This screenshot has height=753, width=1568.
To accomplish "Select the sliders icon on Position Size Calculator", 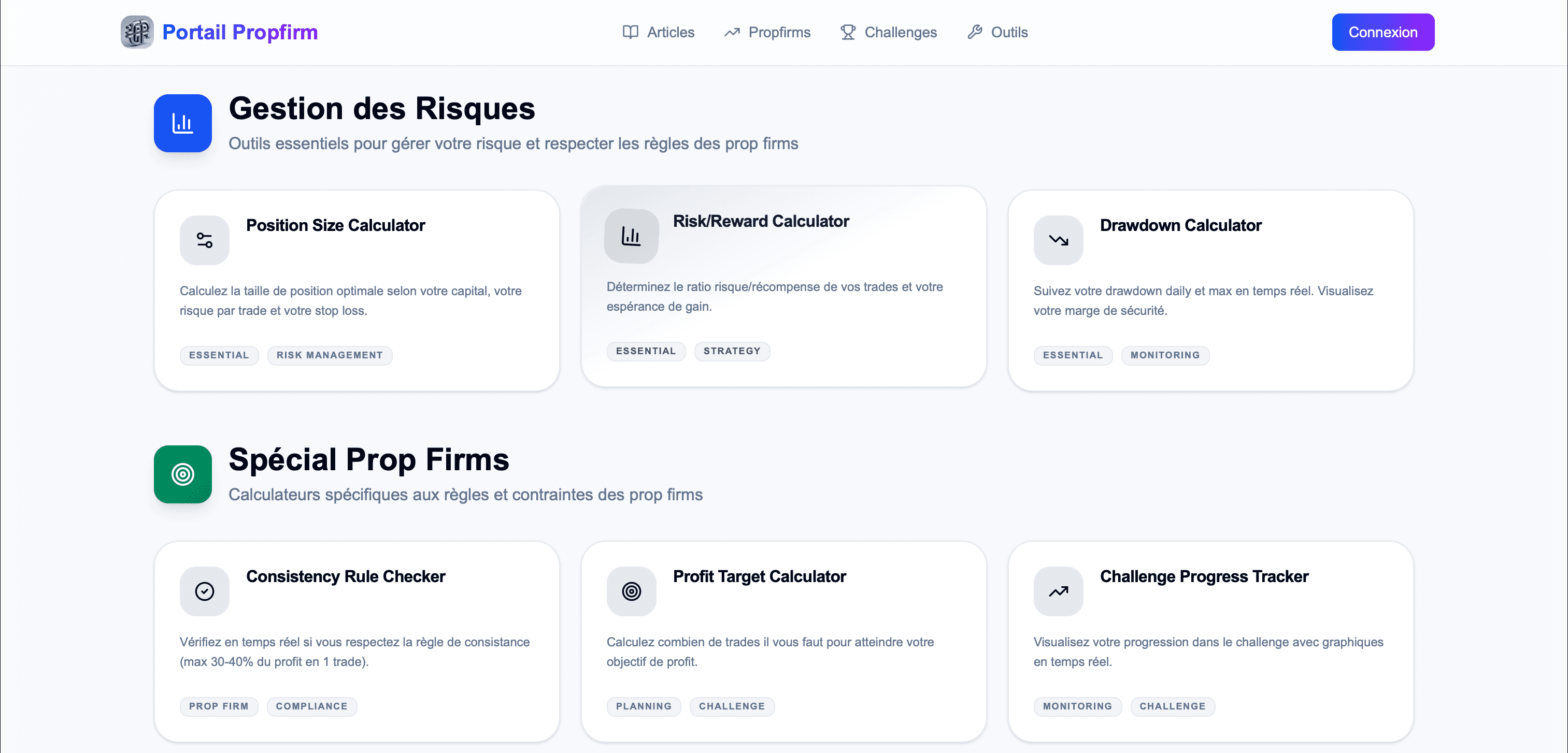I will pos(204,240).
